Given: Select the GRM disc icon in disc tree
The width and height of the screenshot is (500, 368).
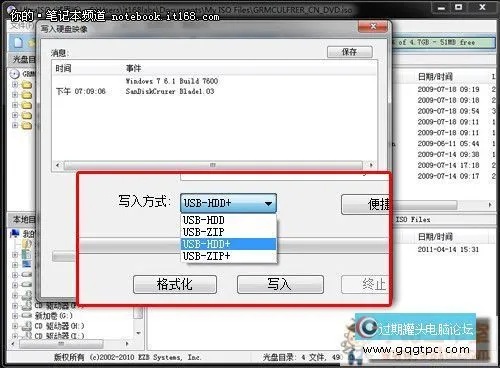Looking at the screenshot, I should pos(15,74).
